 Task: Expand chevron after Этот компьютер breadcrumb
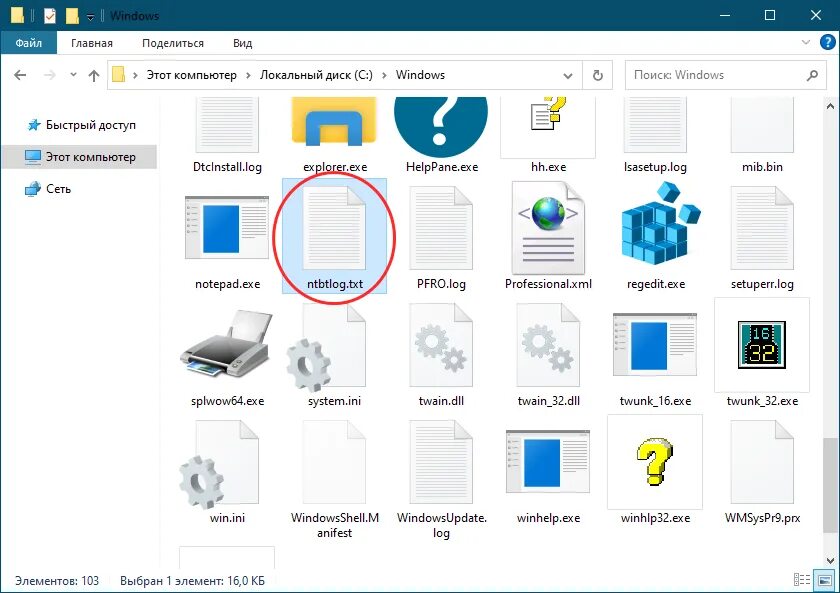(x=248, y=76)
